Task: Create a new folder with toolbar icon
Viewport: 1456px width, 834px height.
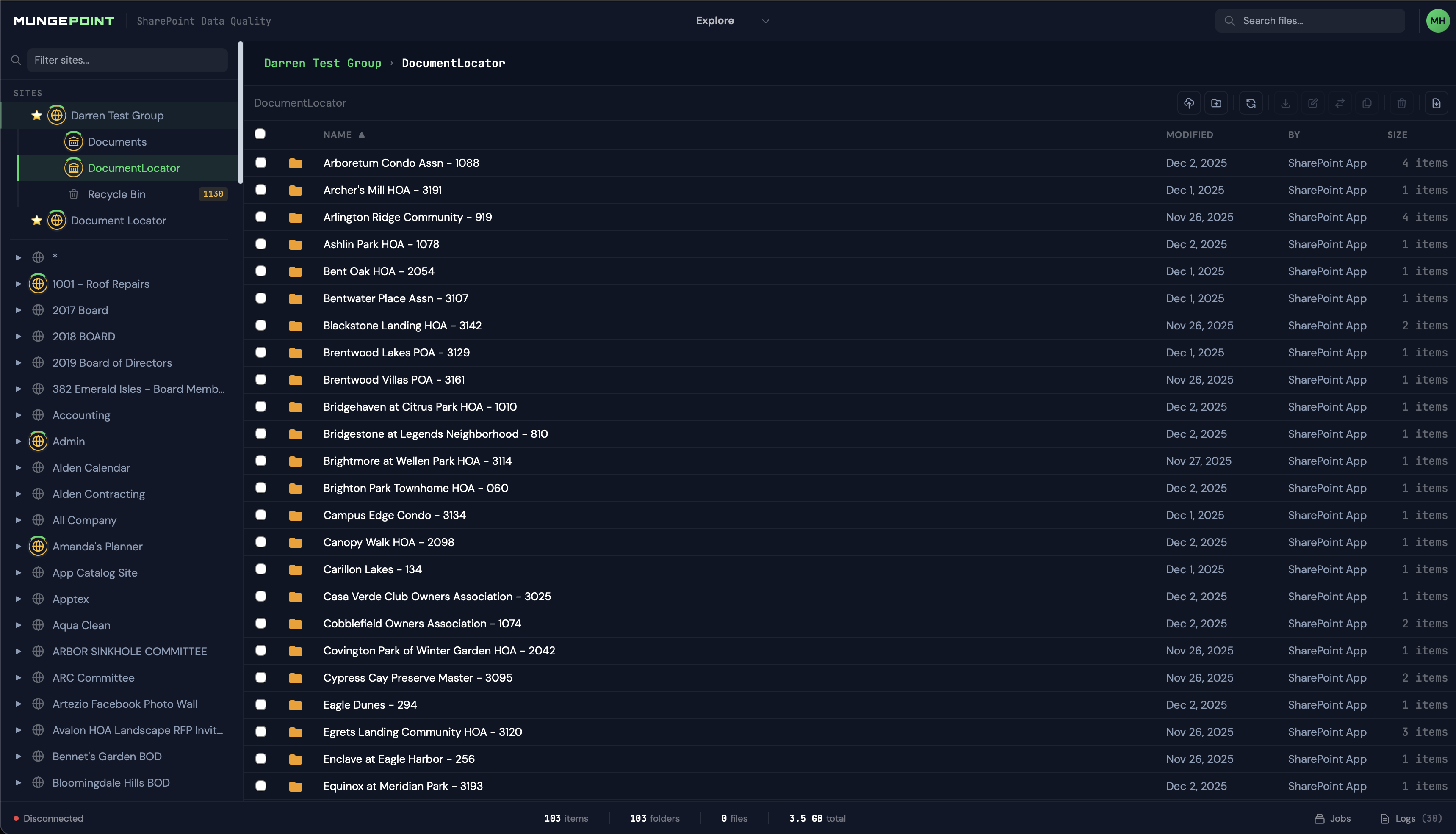Action: point(1216,103)
